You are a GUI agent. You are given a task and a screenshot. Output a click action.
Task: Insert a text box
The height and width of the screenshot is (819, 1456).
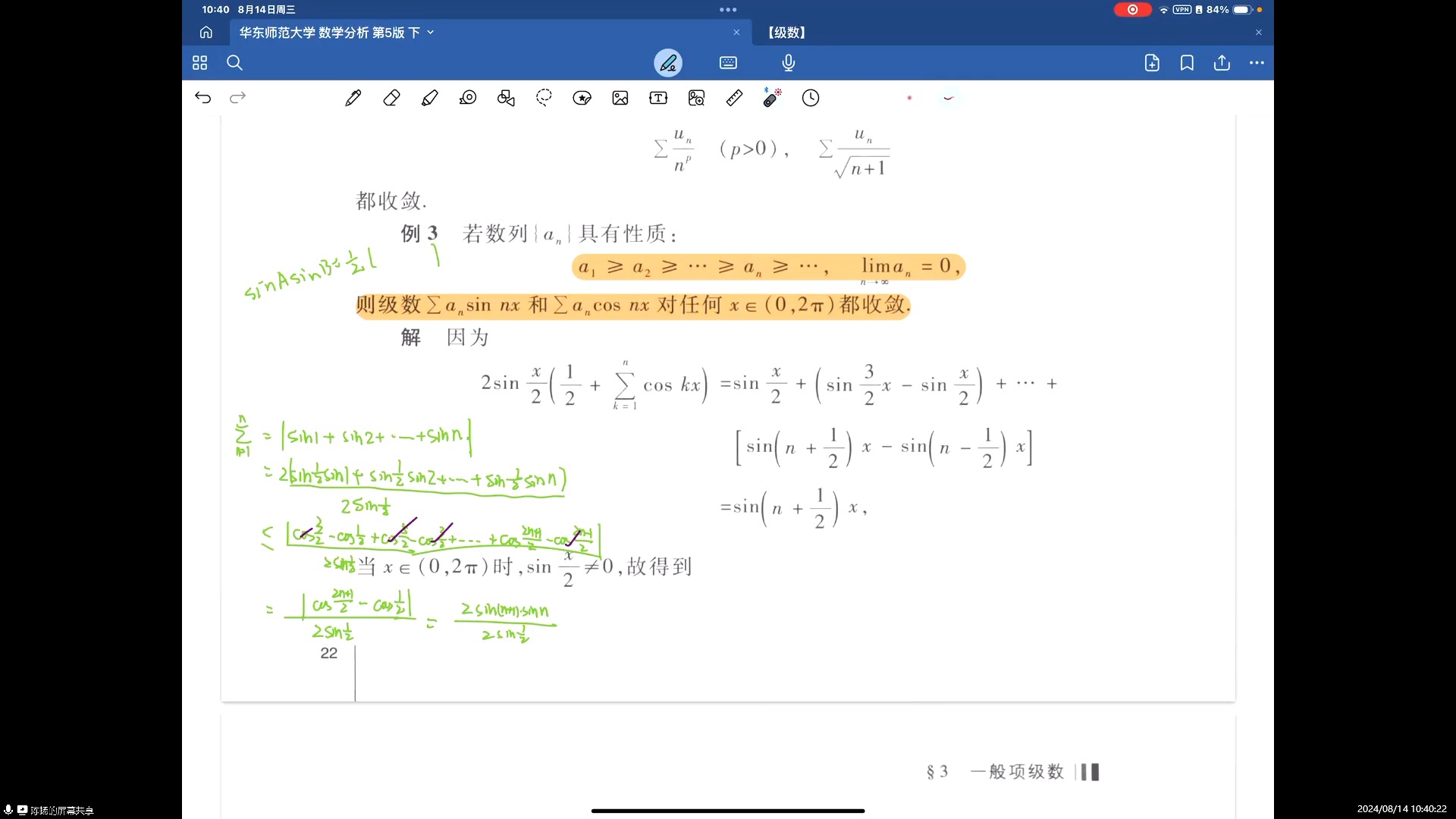658,97
